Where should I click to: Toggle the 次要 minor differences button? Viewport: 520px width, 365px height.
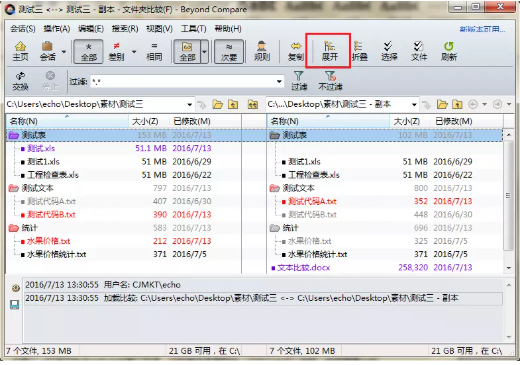tap(229, 51)
